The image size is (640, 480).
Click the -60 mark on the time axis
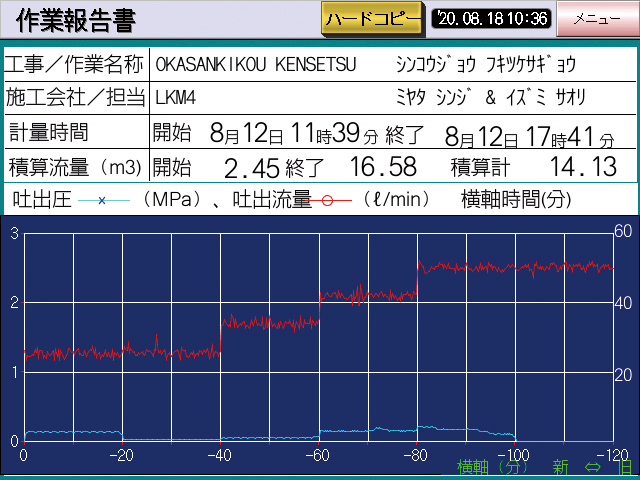[318, 456]
